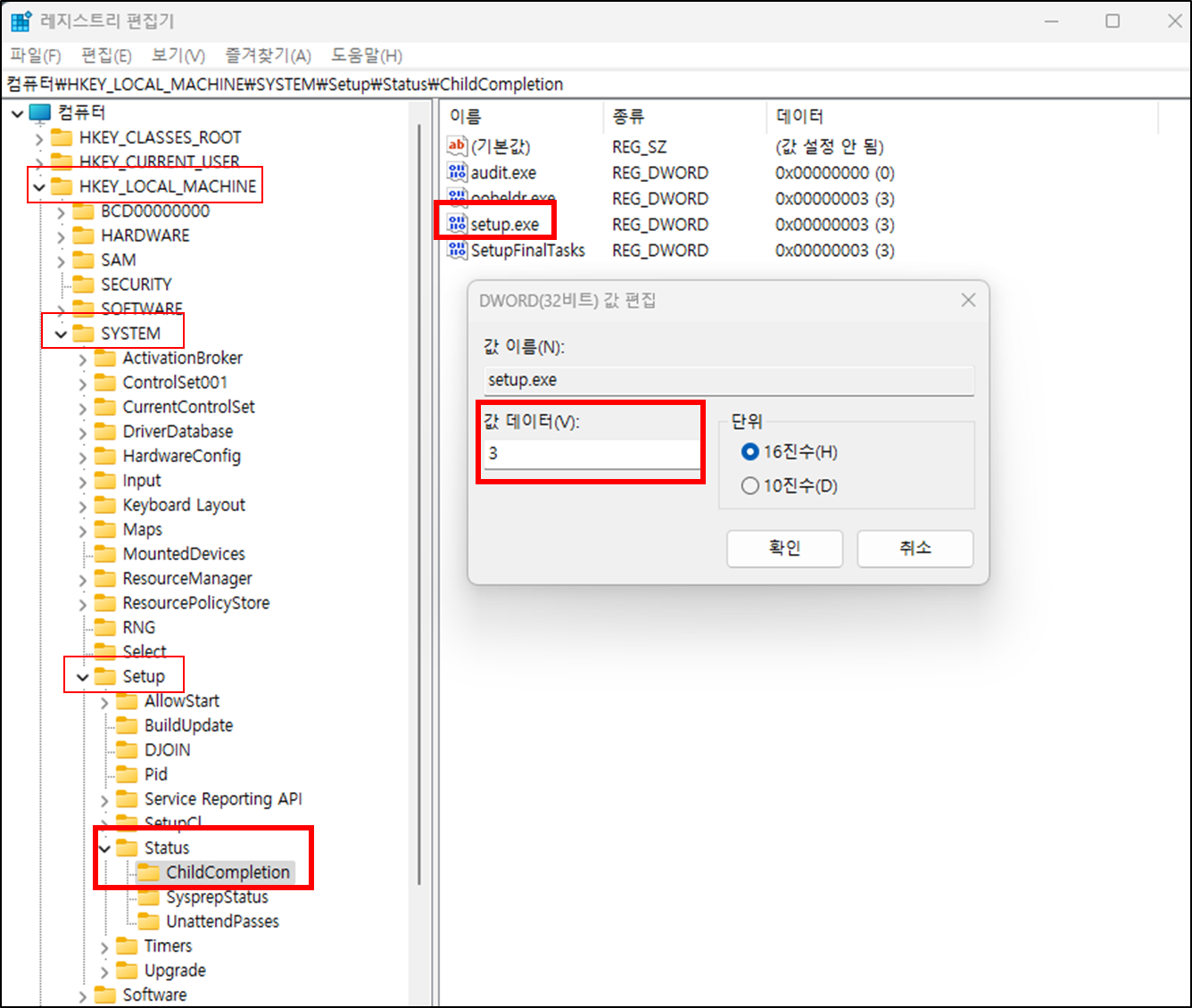Select the Software key at tree bottom
The image size is (1192, 1008).
click(x=154, y=995)
